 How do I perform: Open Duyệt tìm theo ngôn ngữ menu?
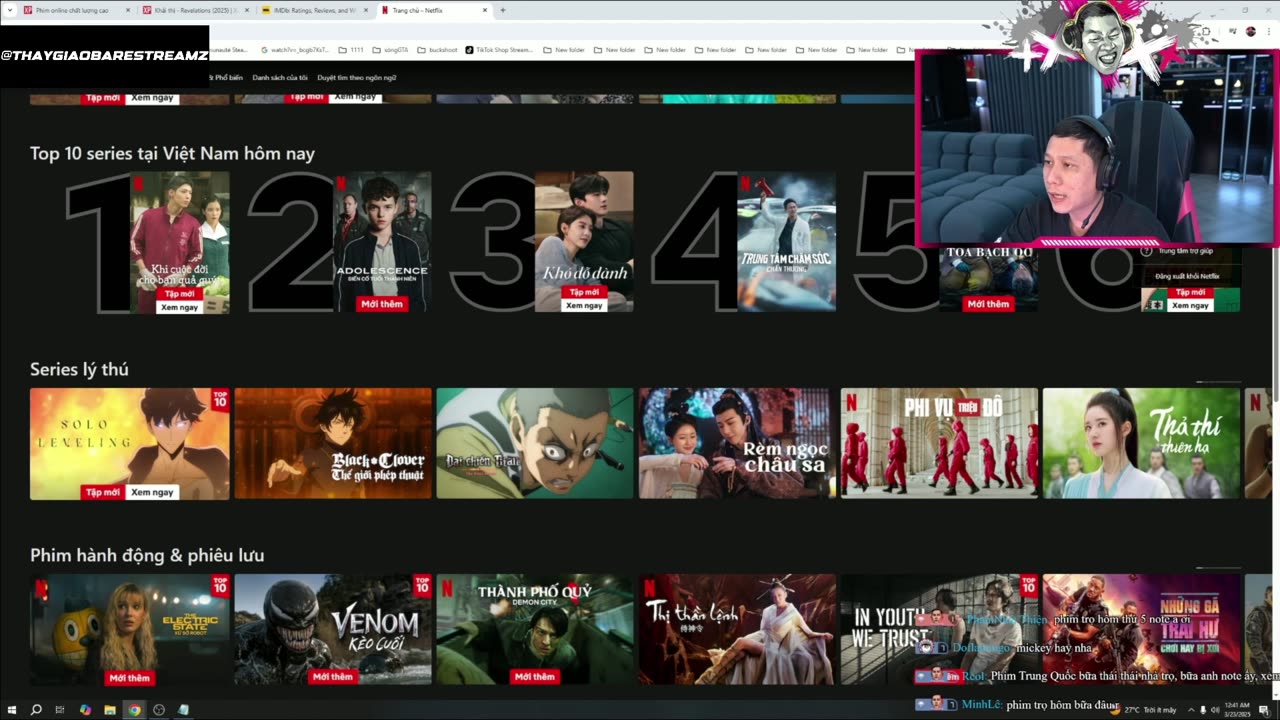(x=357, y=77)
